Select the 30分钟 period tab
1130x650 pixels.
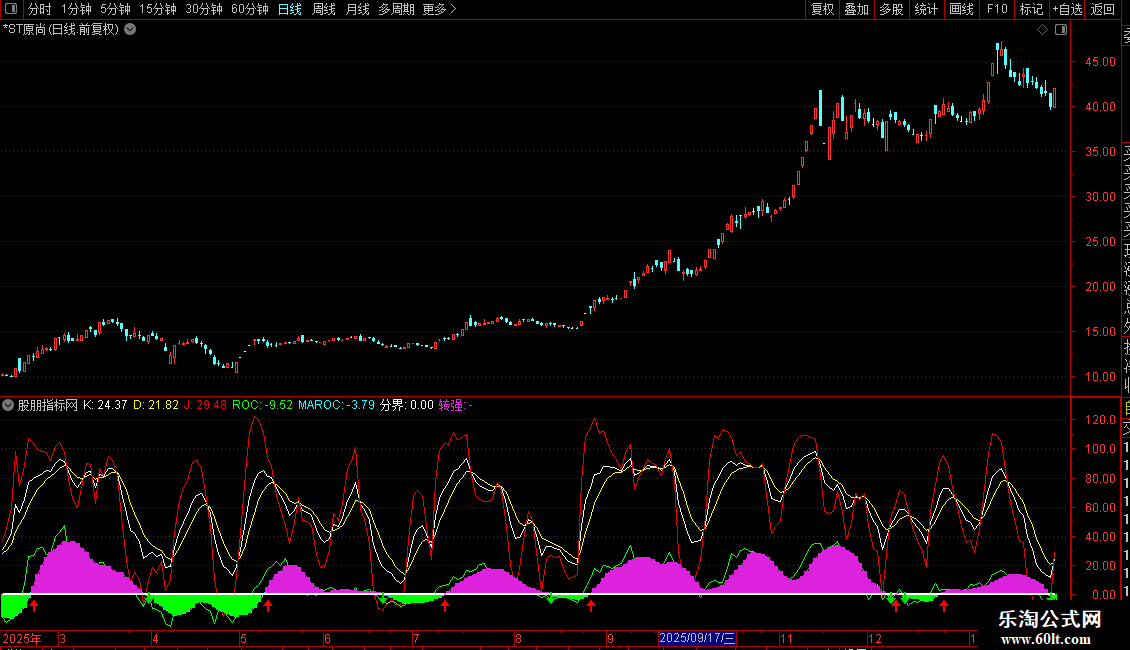[x=204, y=9]
